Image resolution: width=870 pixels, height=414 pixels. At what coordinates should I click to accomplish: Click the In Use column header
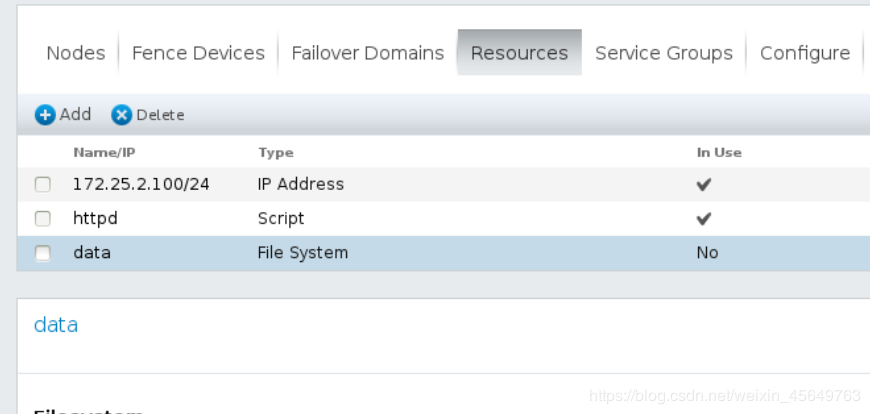point(719,153)
